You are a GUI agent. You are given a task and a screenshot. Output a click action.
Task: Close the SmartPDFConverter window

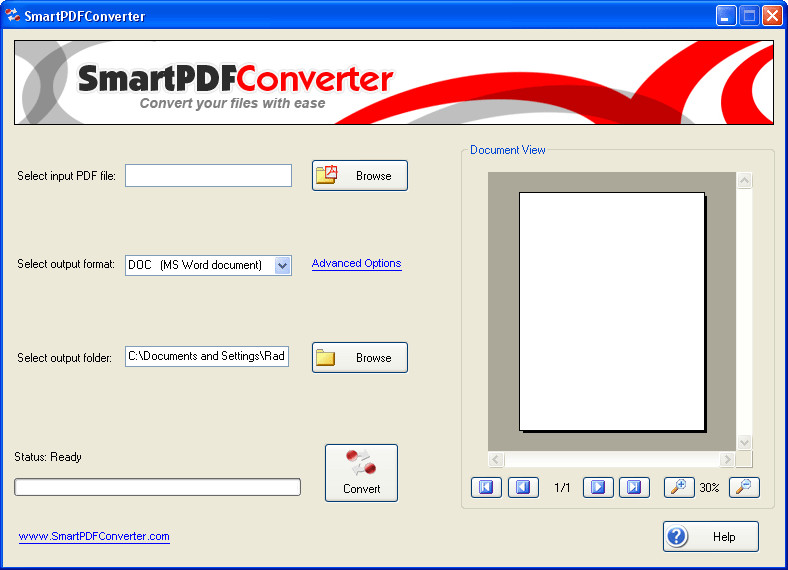pyautogui.click(x=772, y=16)
